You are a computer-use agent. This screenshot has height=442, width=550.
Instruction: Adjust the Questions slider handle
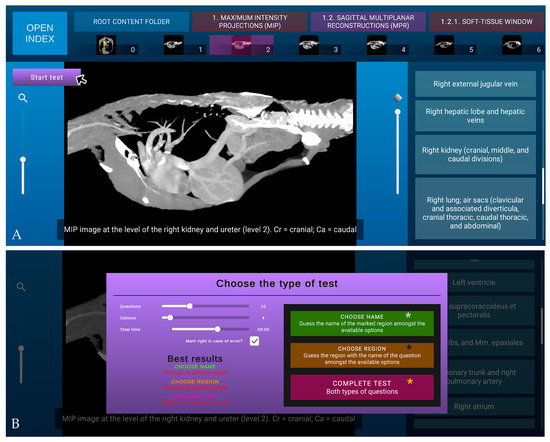coord(189,306)
